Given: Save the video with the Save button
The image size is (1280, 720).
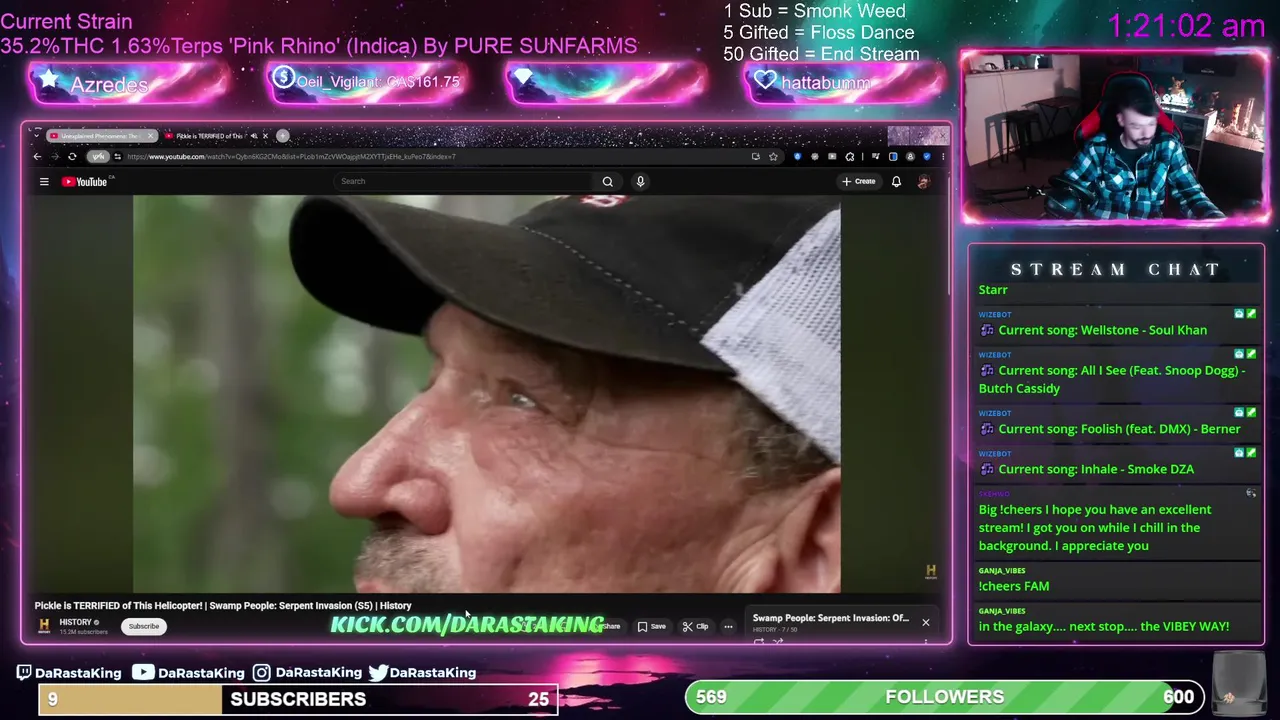Looking at the screenshot, I should pyautogui.click(x=652, y=626).
